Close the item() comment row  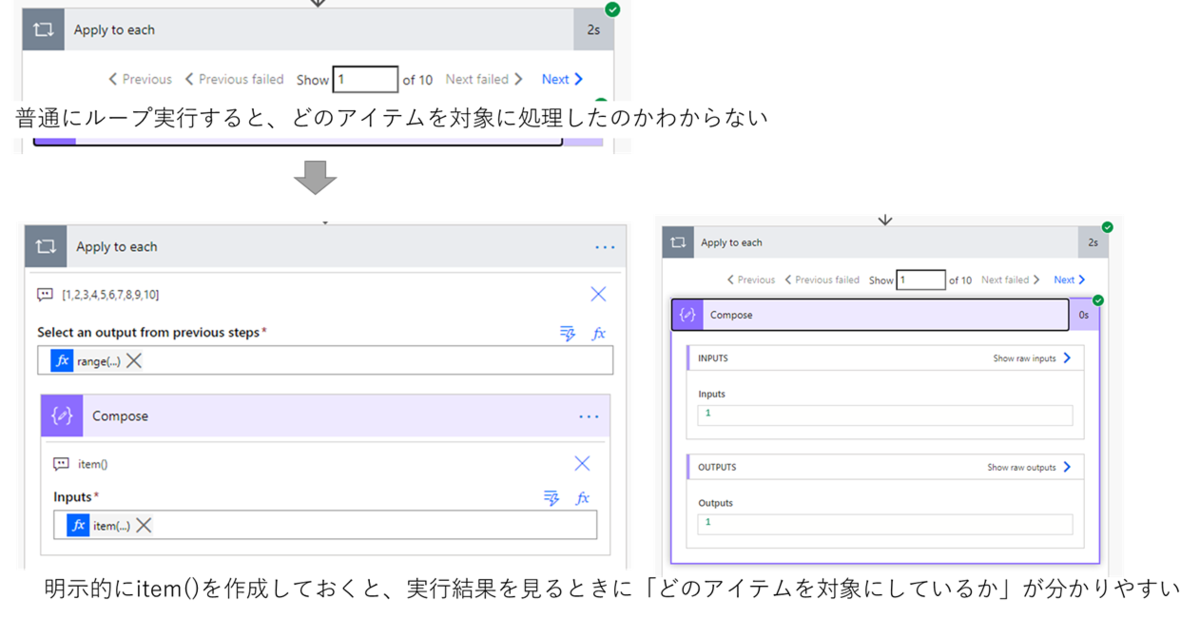coord(582,464)
